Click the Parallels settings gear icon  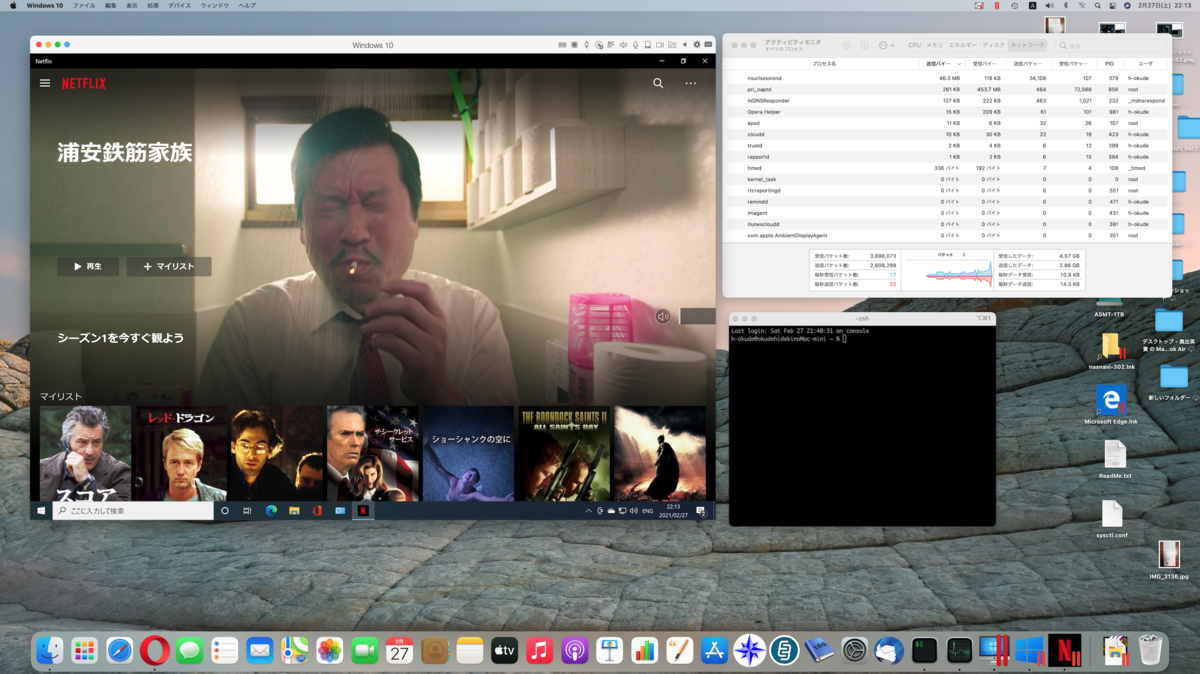[x=697, y=45]
